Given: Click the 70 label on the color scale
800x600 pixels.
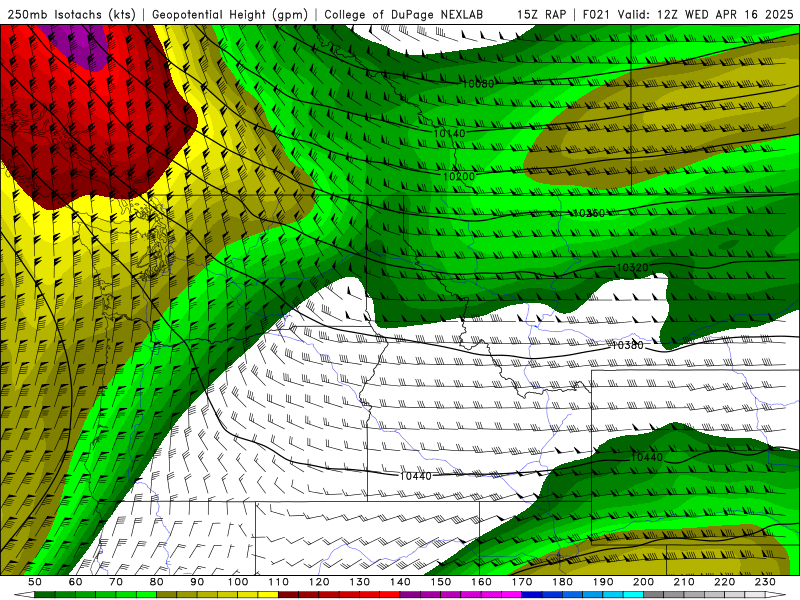Looking at the screenshot, I should point(116,582).
